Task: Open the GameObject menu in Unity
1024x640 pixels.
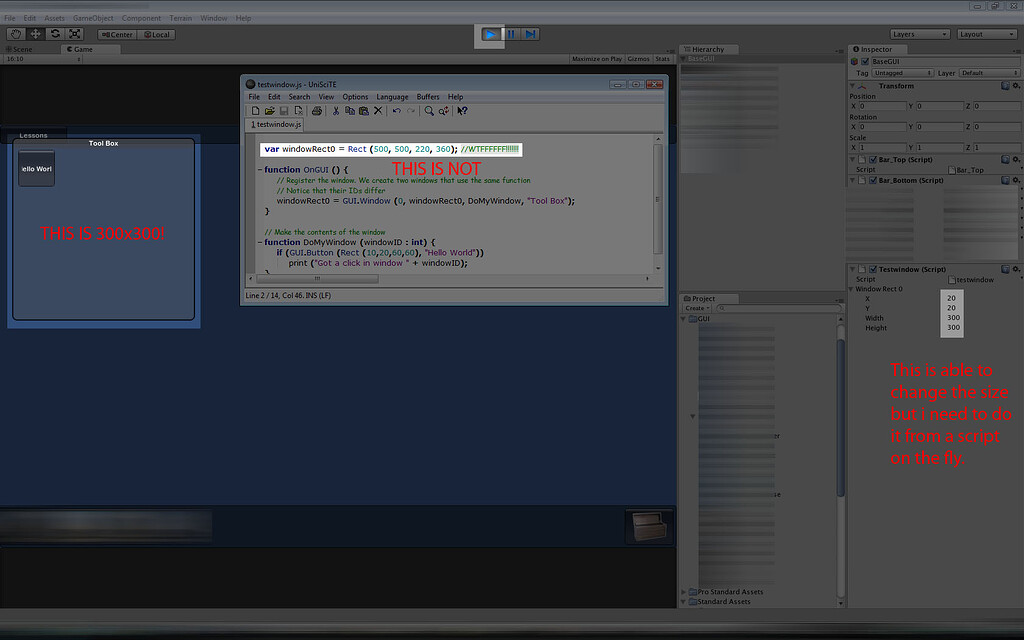Action: pyautogui.click(x=92, y=17)
